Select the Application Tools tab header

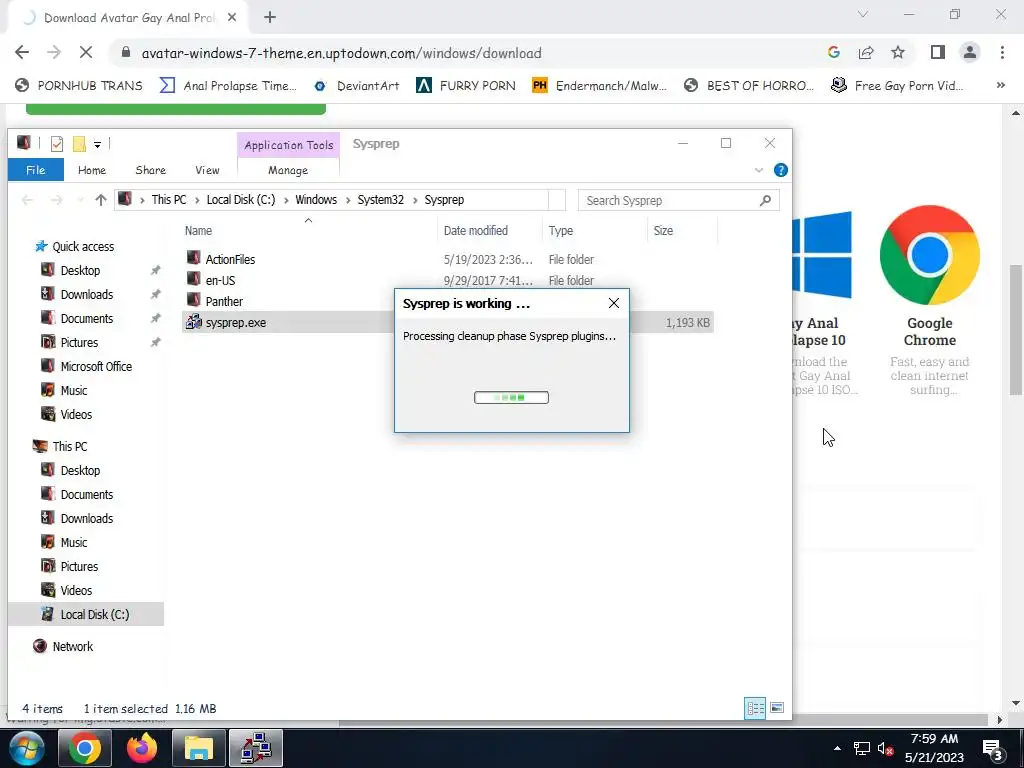click(289, 145)
